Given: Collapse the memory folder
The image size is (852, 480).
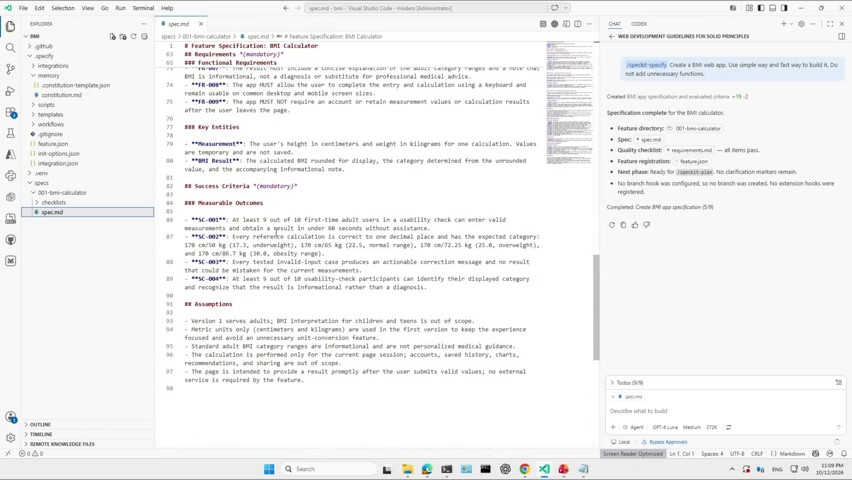Looking at the screenshot, I should point(48,76).
